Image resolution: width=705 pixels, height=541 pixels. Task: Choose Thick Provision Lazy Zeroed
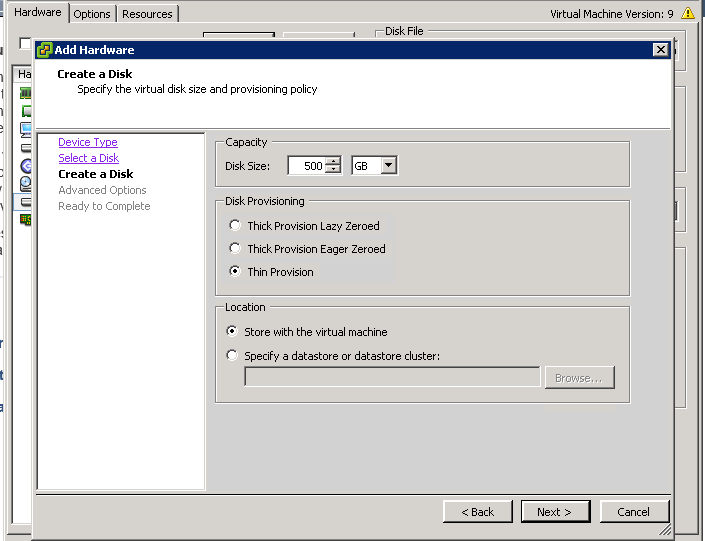click(235, 225)
